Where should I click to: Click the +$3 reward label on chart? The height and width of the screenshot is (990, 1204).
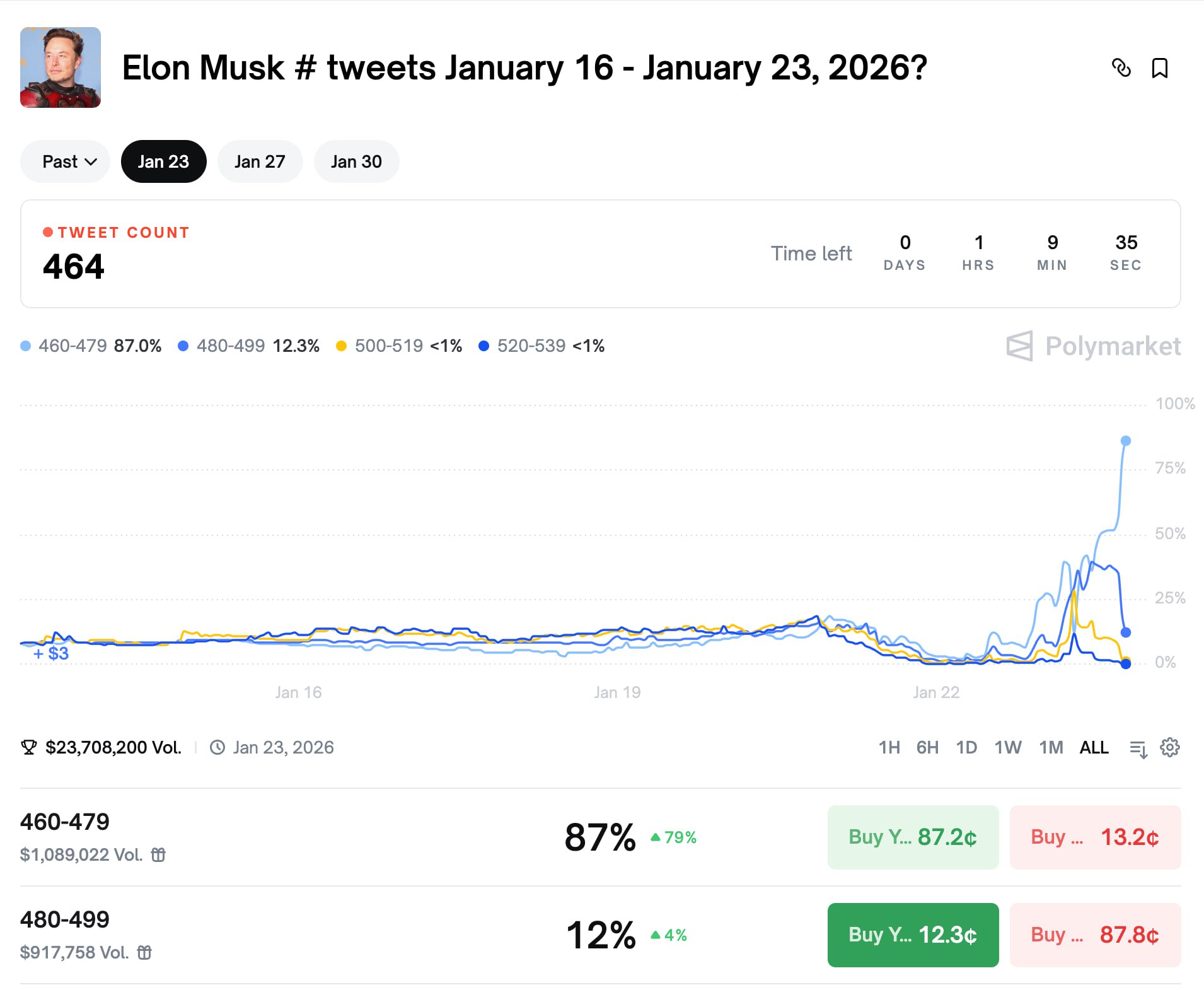tap(51, 653)
